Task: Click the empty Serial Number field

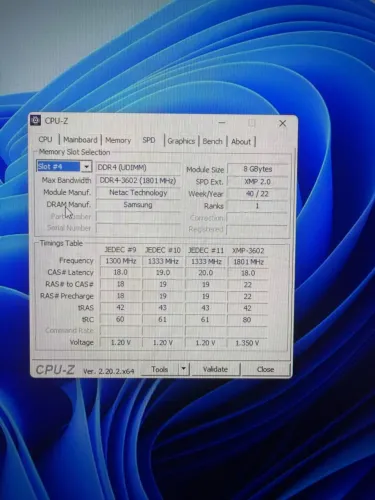Action: click(138, 228)
